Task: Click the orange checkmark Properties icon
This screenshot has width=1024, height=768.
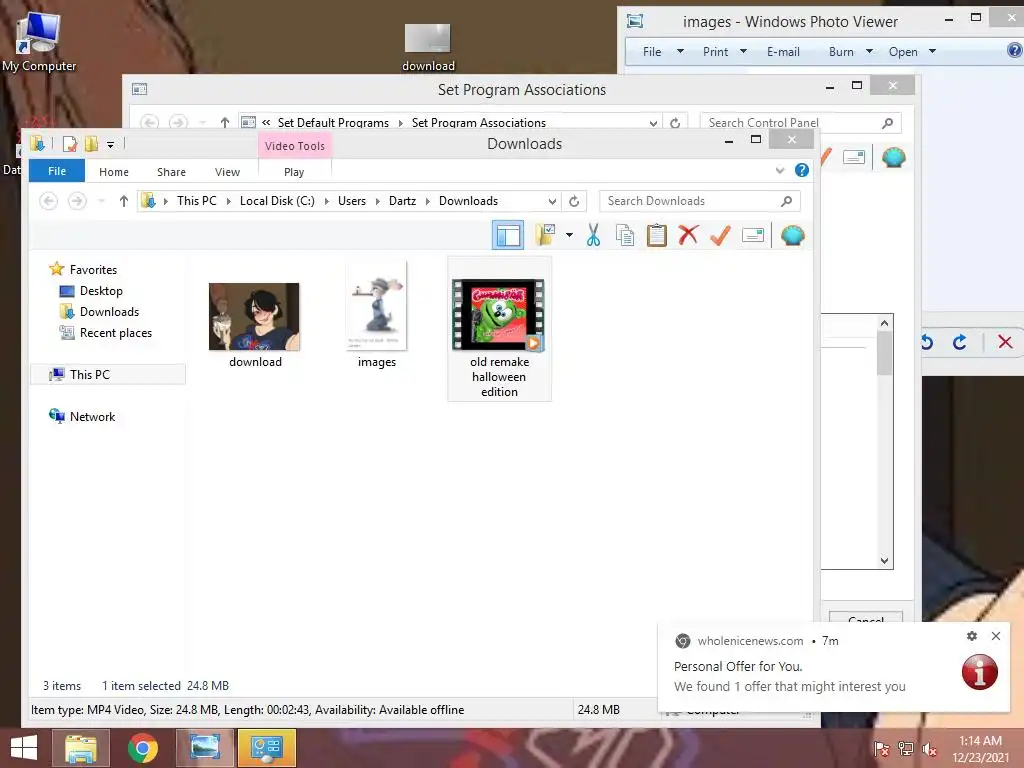Action: 720,234
